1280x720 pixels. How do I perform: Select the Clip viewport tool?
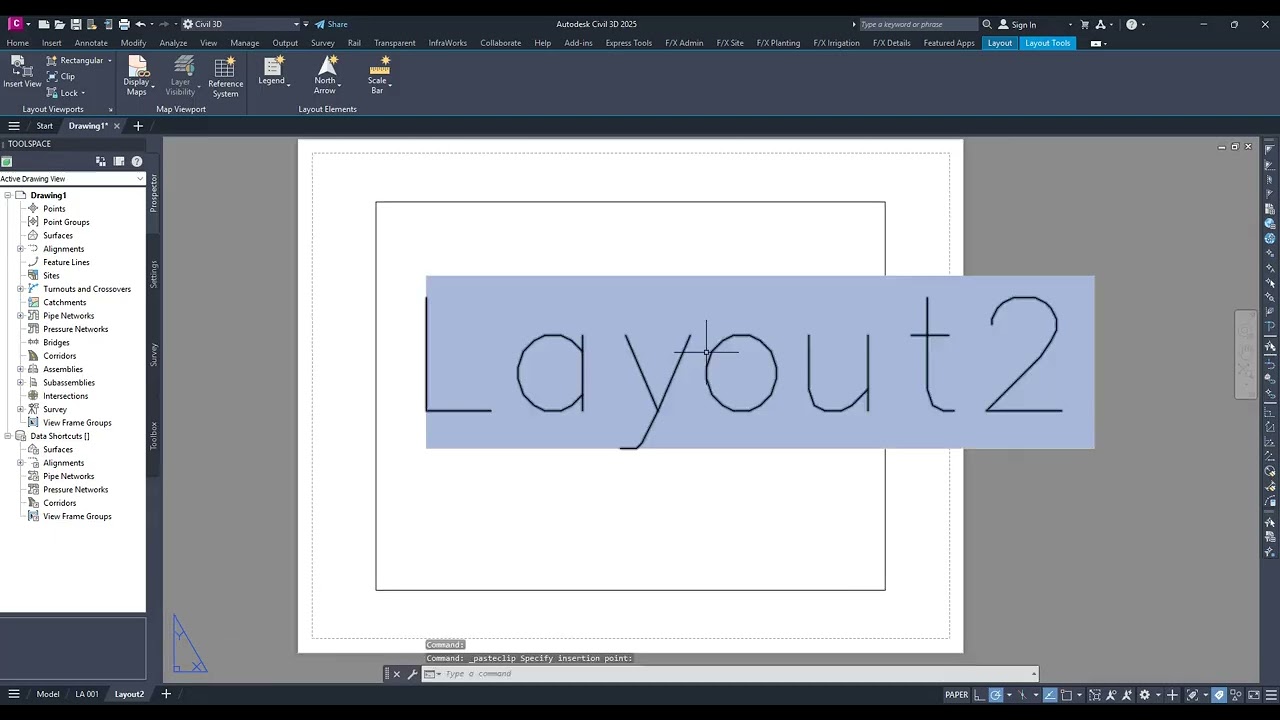point(60,76)
